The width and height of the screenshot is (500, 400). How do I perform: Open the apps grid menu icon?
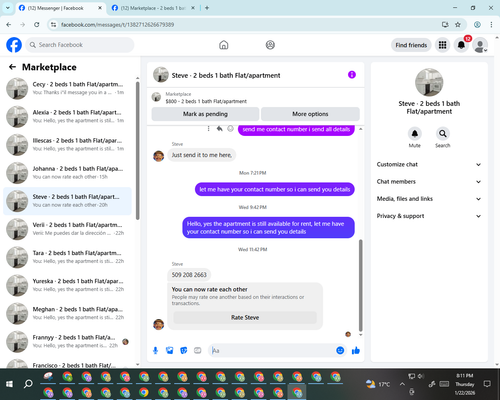442,45
